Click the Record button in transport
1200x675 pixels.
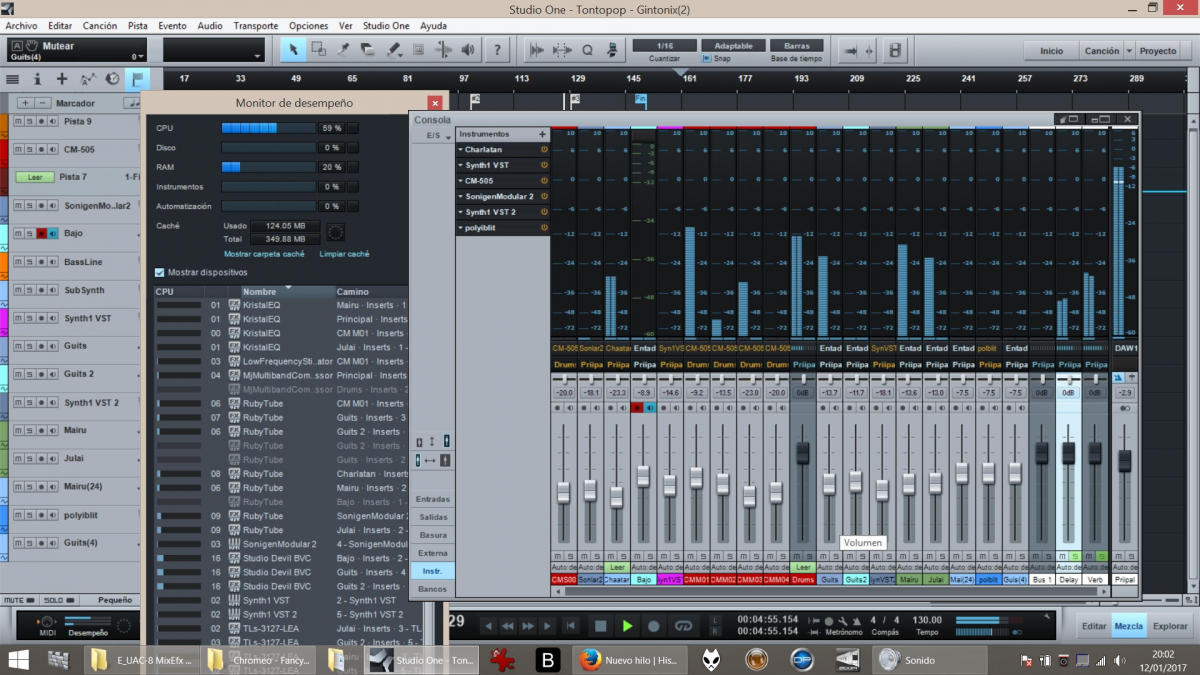654,626
